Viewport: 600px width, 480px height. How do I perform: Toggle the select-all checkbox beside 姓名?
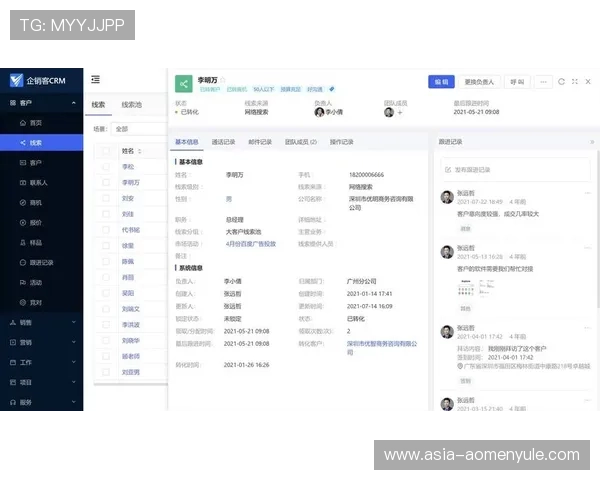click(106, 151)
